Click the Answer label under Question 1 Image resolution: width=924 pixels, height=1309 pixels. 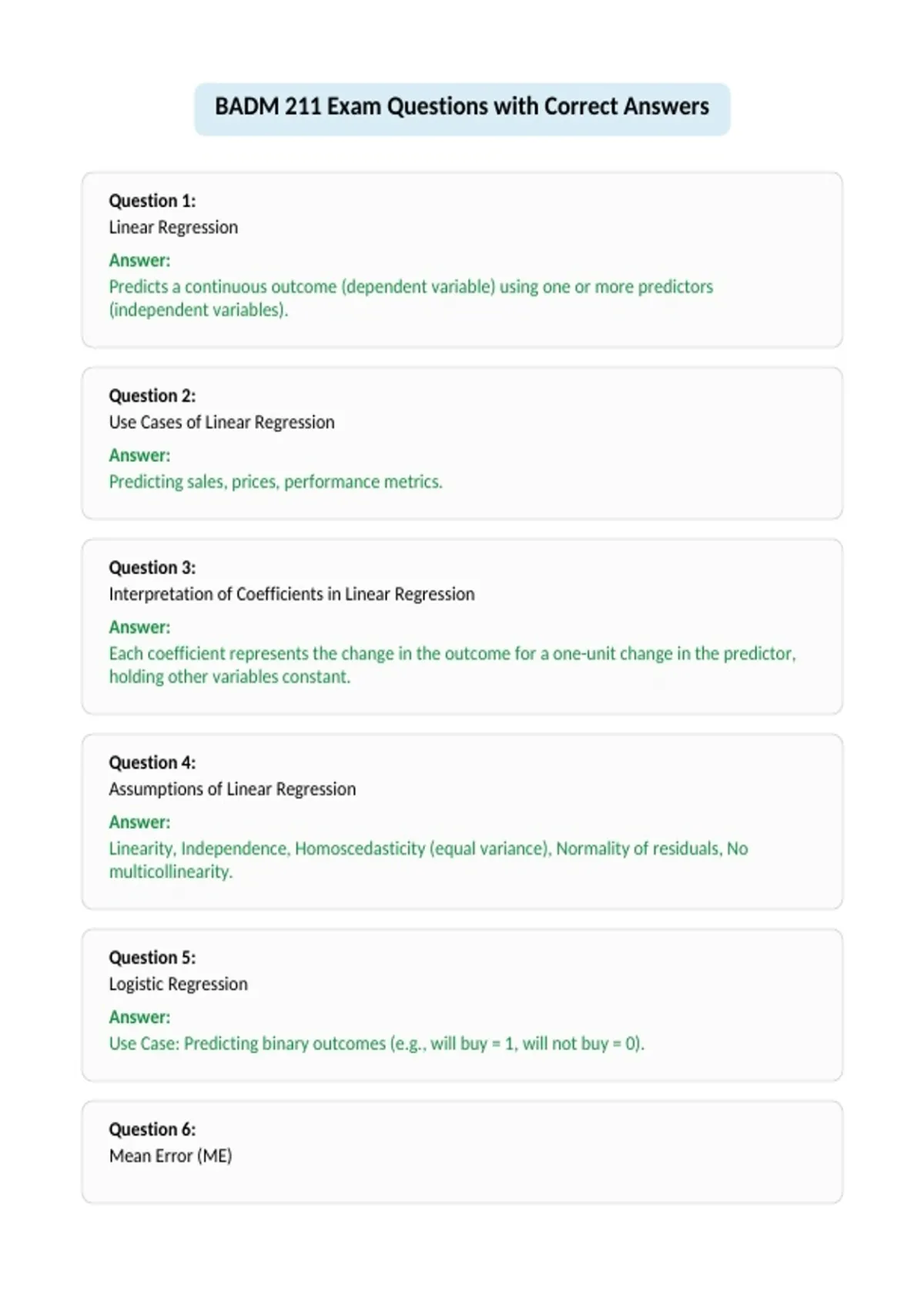139,260
